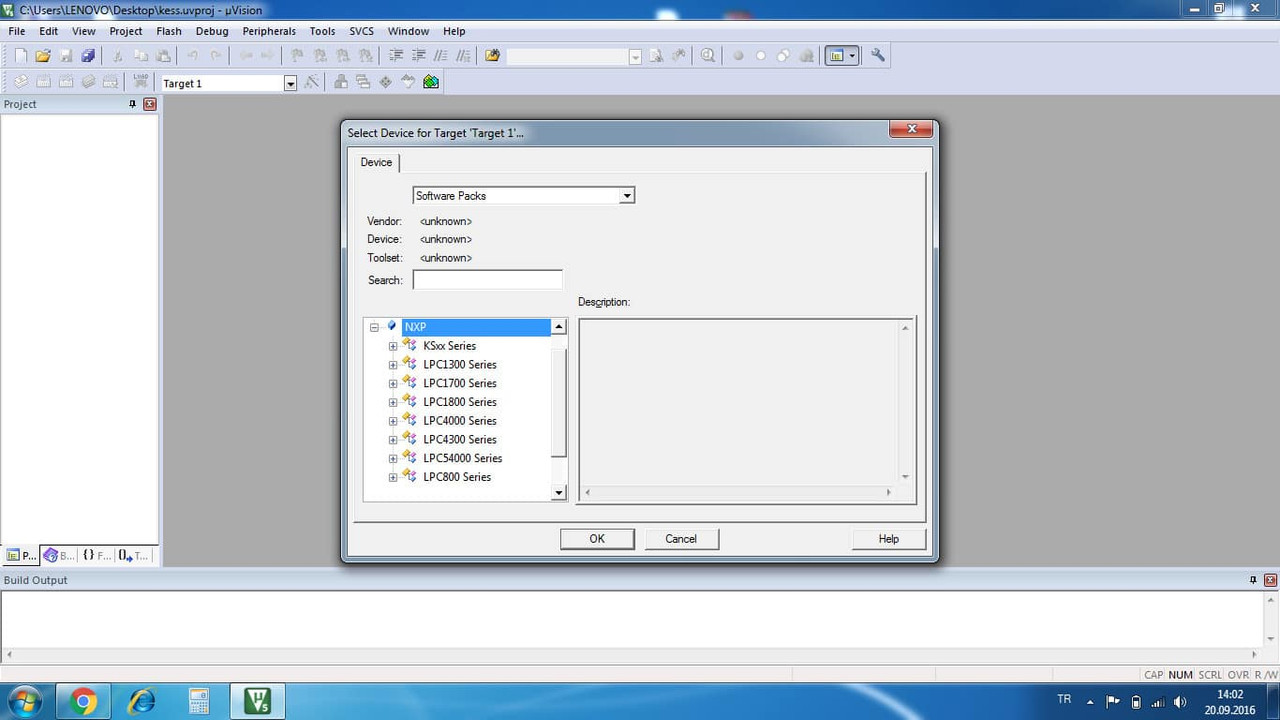
Task: Show hidden system tray icons
Action: [1090, 702]
